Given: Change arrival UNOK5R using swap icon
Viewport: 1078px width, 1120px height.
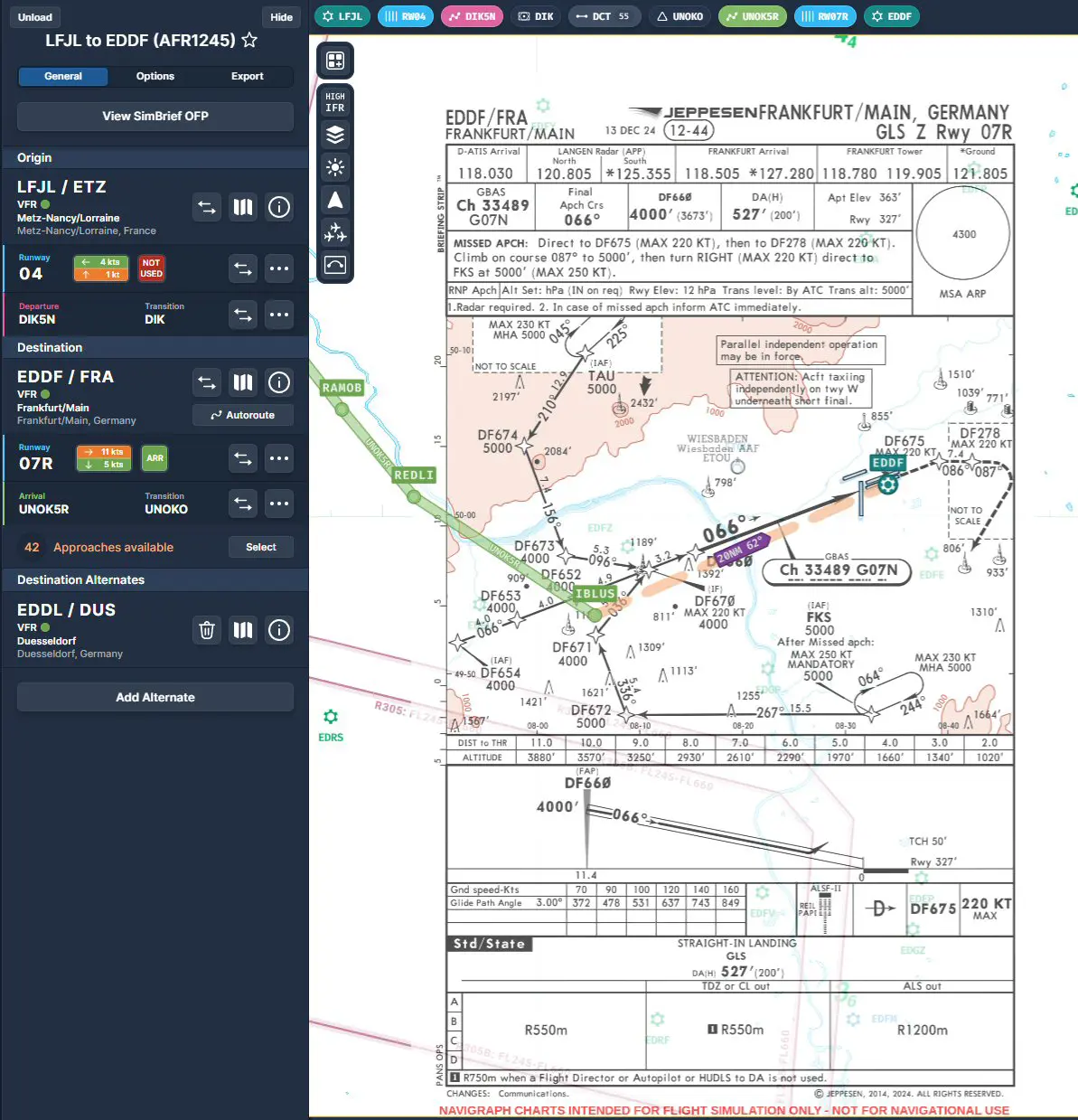Looking at the screenshot, I should [x=243, y=504].
